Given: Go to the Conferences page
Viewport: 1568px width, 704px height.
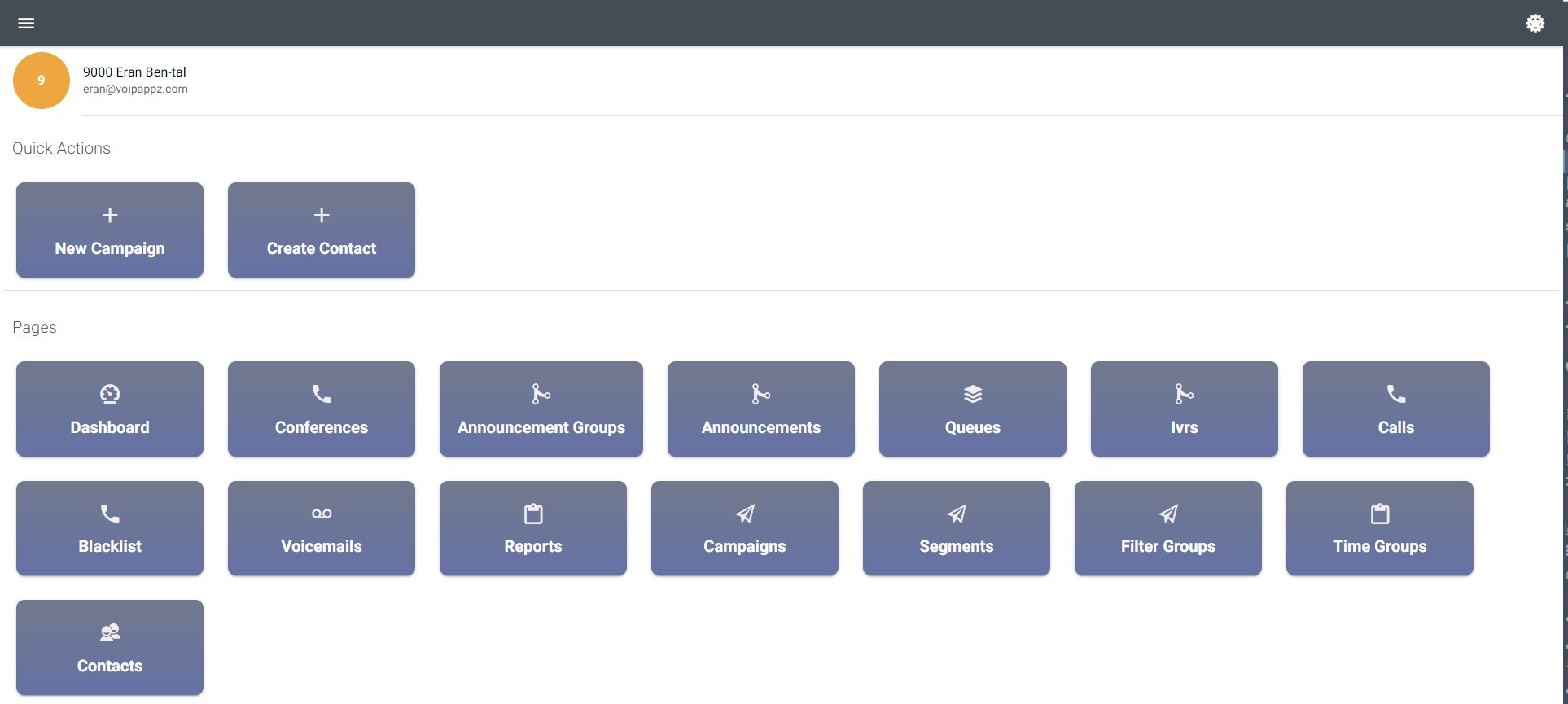Looking at the screenshot, I should click(x=322, y=409).
